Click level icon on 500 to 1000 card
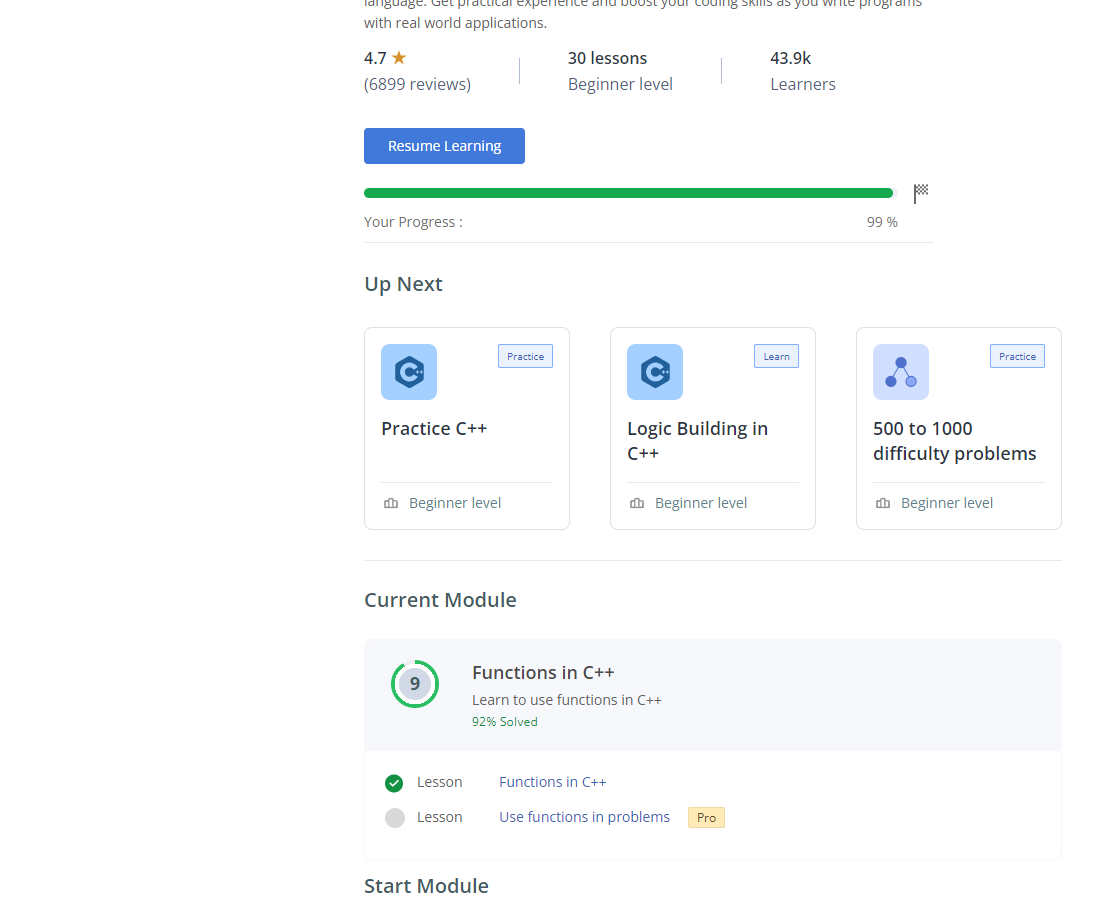 883,503
